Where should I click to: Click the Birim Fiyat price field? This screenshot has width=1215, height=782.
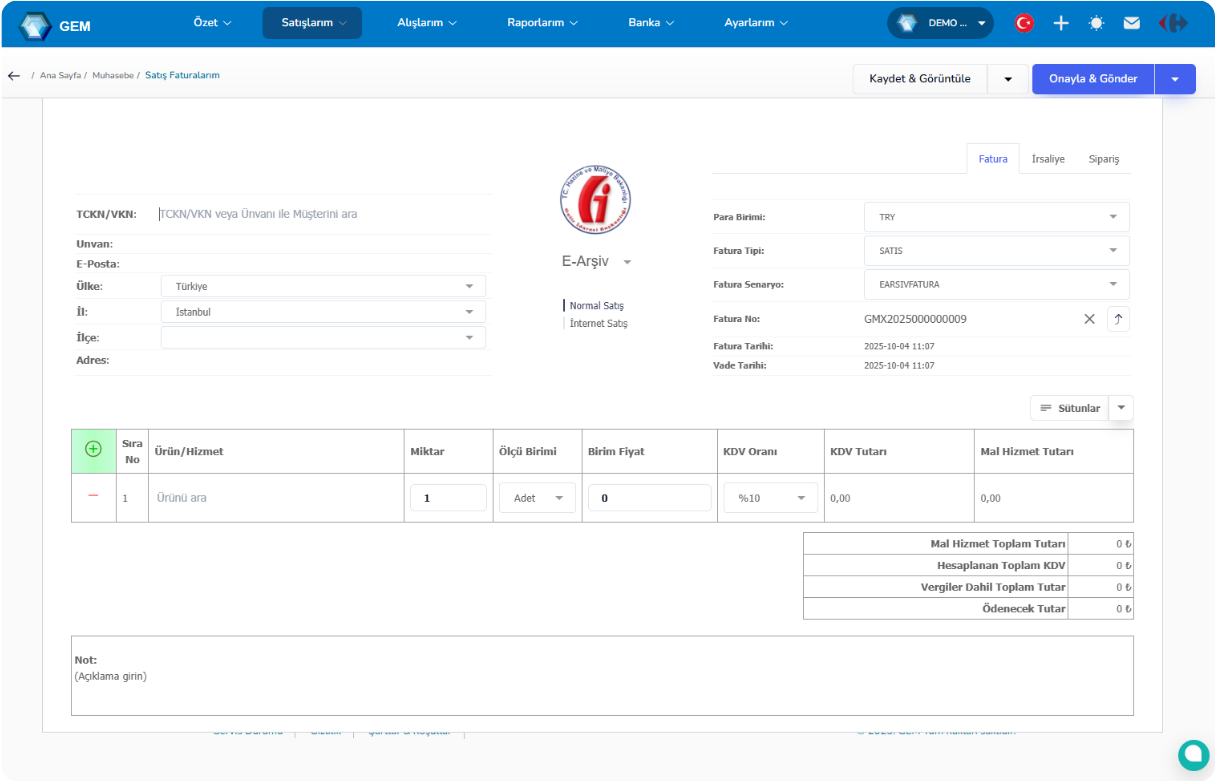tap(650, 498)
